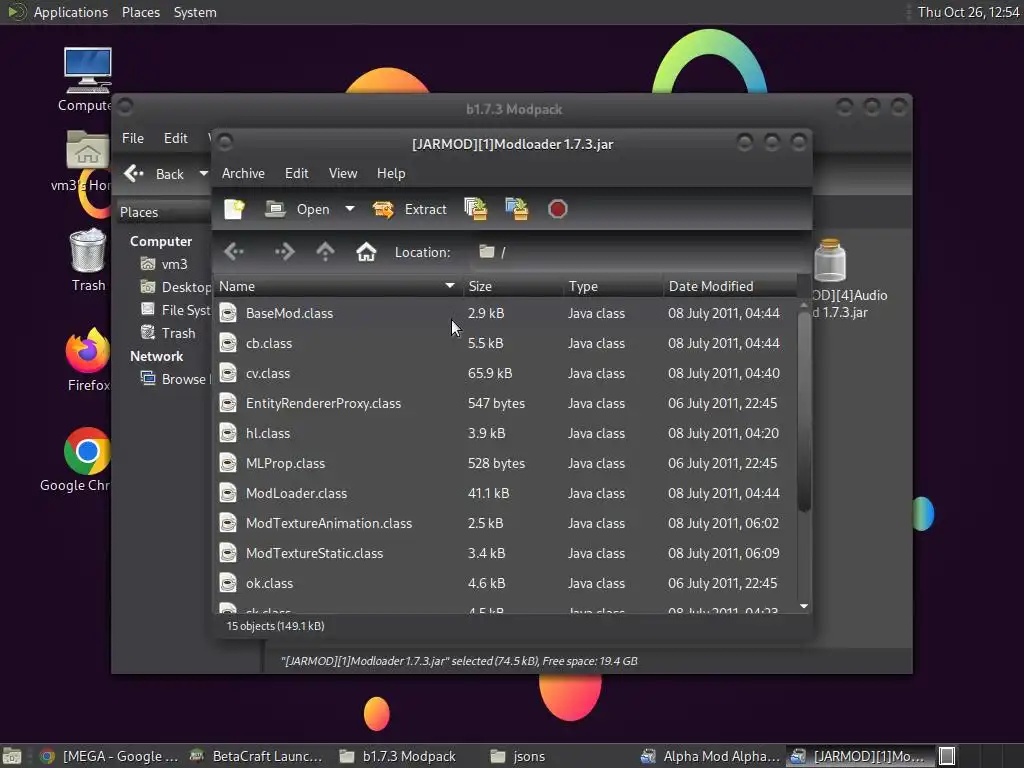Click the clock in the top panel

point(968,12)
